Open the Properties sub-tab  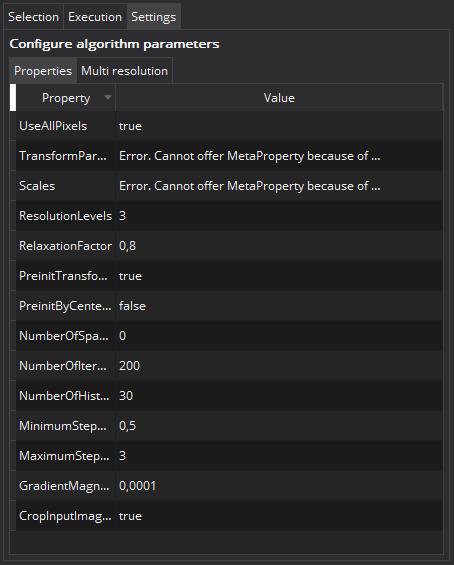(x=43, y=71)
